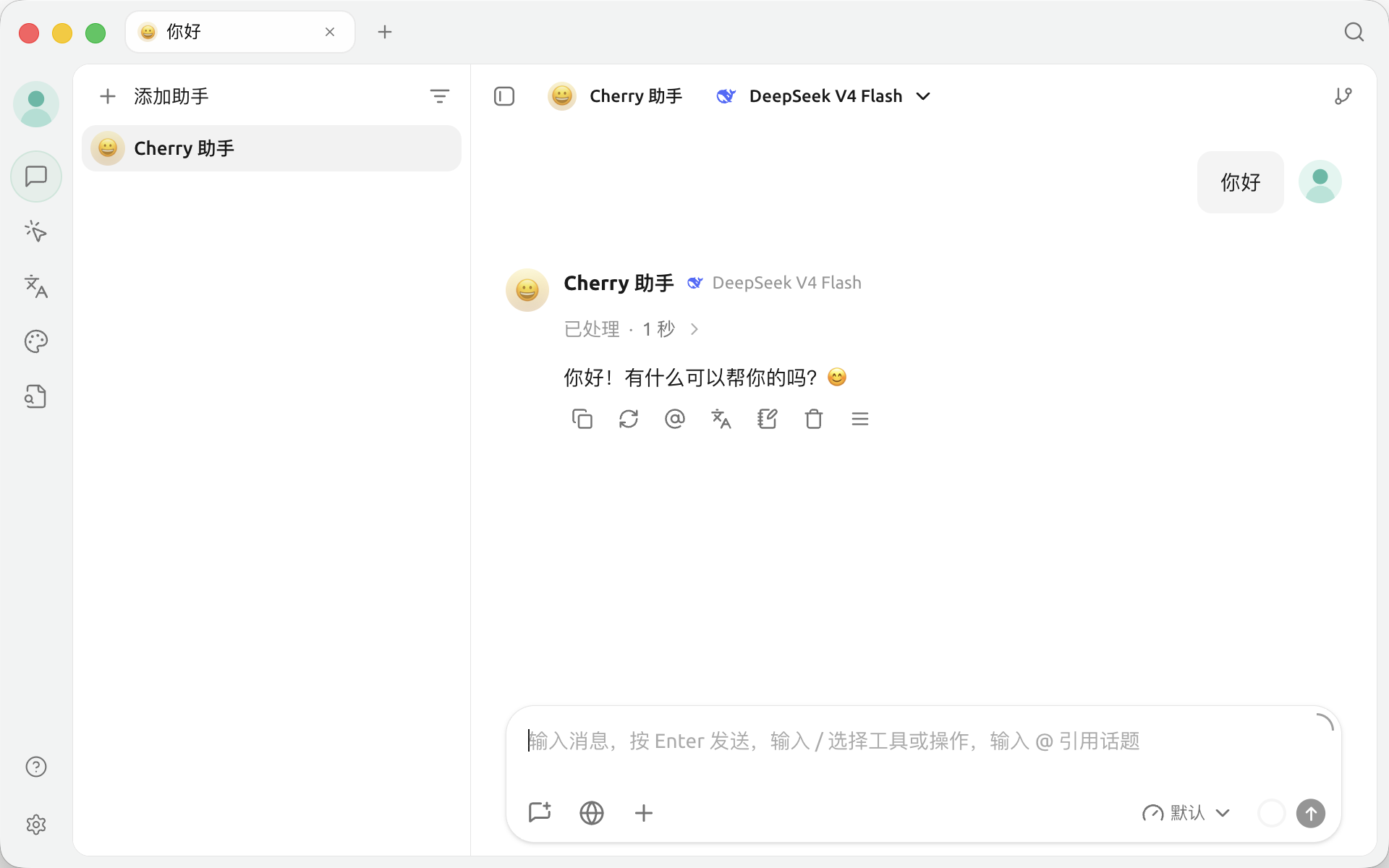Open the more options menu under reply
Image resolution: width=1389 pixels, height=868 pixels.
(x=860, y=419)
